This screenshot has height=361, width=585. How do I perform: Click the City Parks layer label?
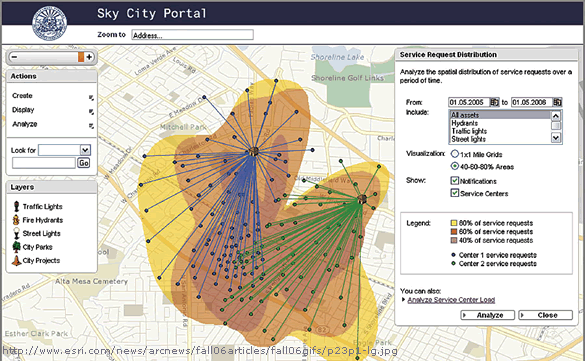38,247
